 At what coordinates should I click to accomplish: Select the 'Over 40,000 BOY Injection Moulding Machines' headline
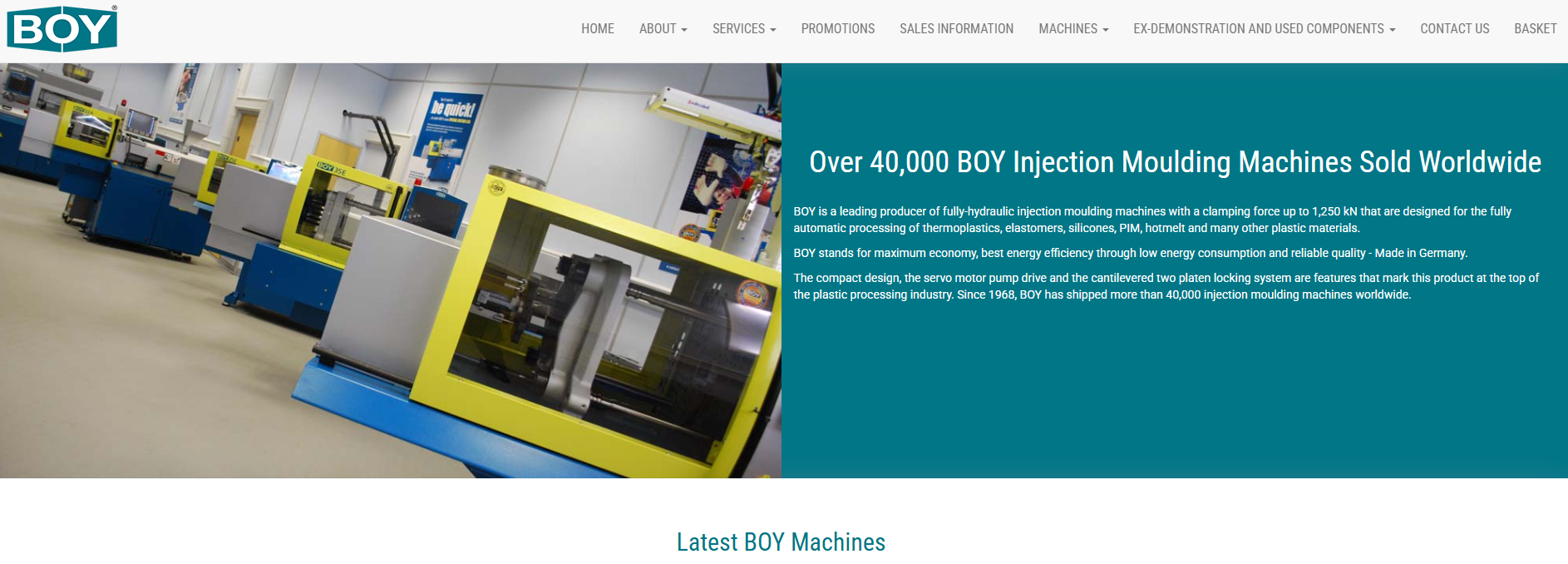(x=1176, y=162)
